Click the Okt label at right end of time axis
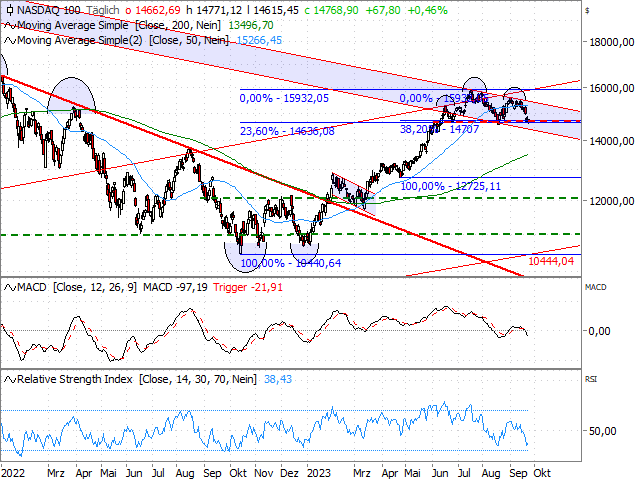 (x=542, y=473)
